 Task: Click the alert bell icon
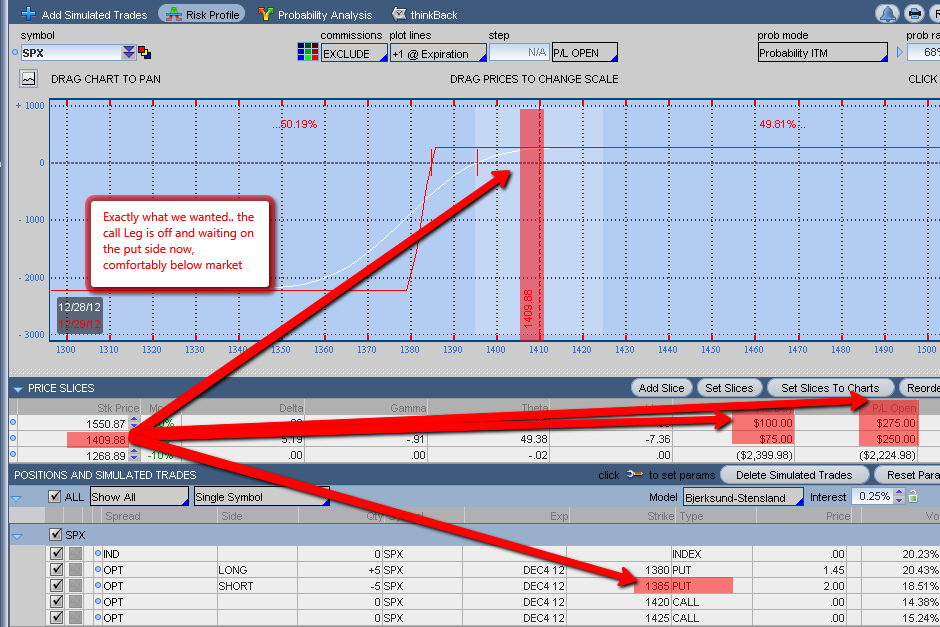click(887, 14)
